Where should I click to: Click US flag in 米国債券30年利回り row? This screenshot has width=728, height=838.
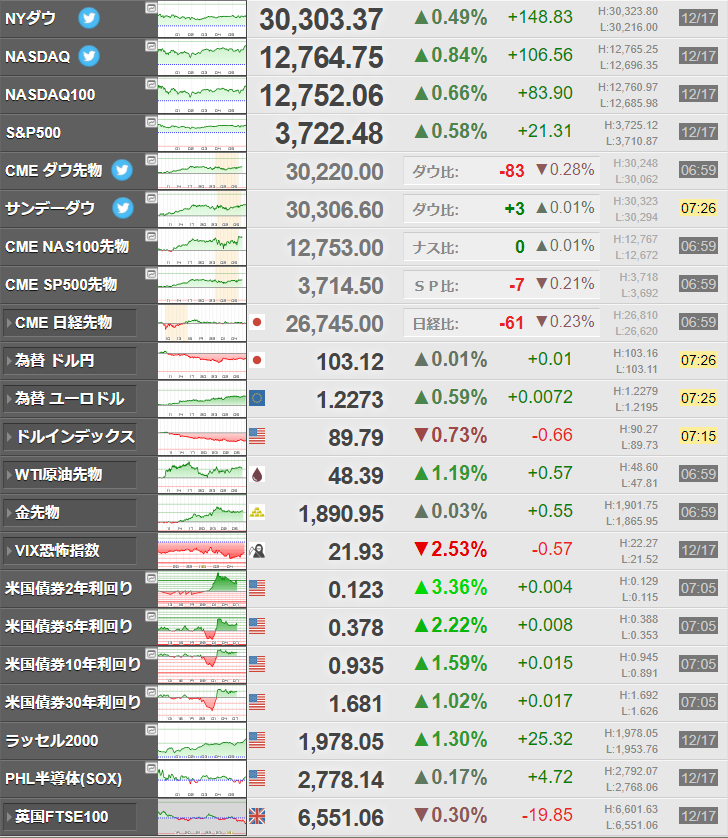[x=257, y=702]
